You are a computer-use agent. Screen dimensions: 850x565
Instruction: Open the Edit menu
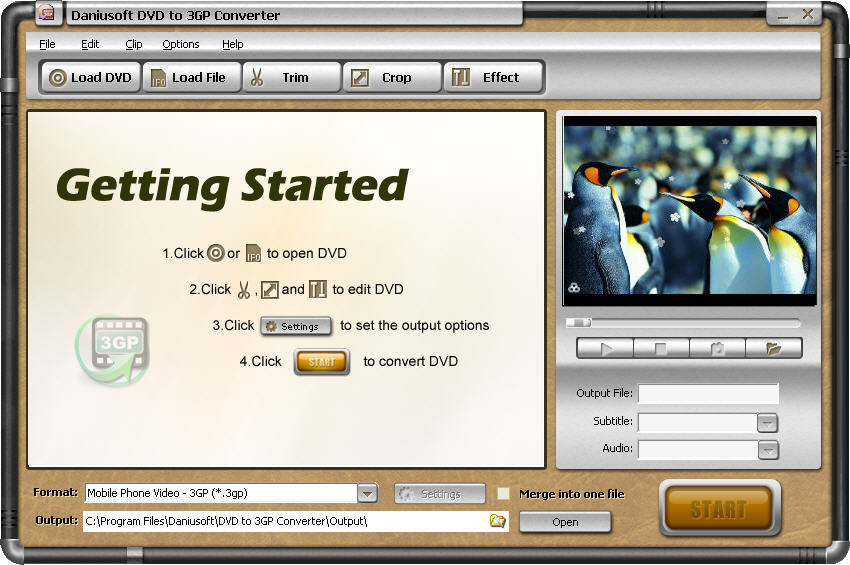90,44
